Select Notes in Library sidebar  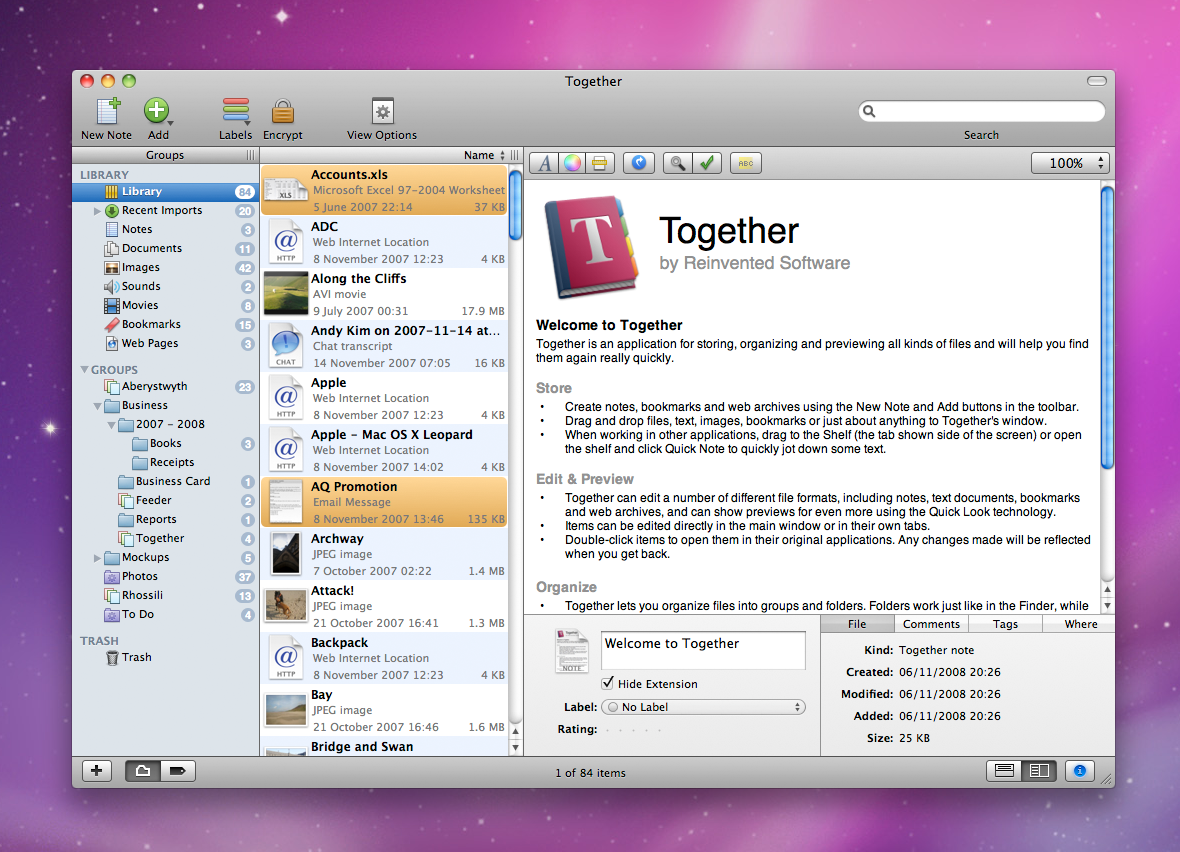166,230
